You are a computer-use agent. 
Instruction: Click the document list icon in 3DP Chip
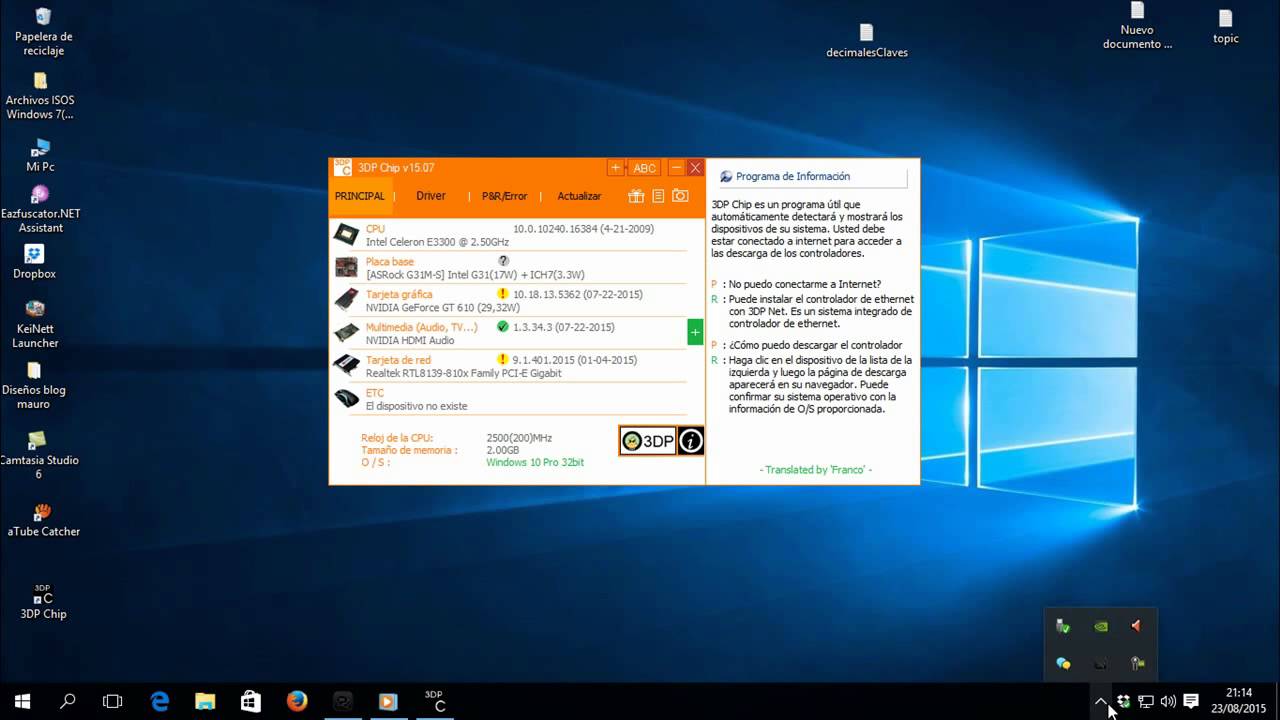point(658,196)
